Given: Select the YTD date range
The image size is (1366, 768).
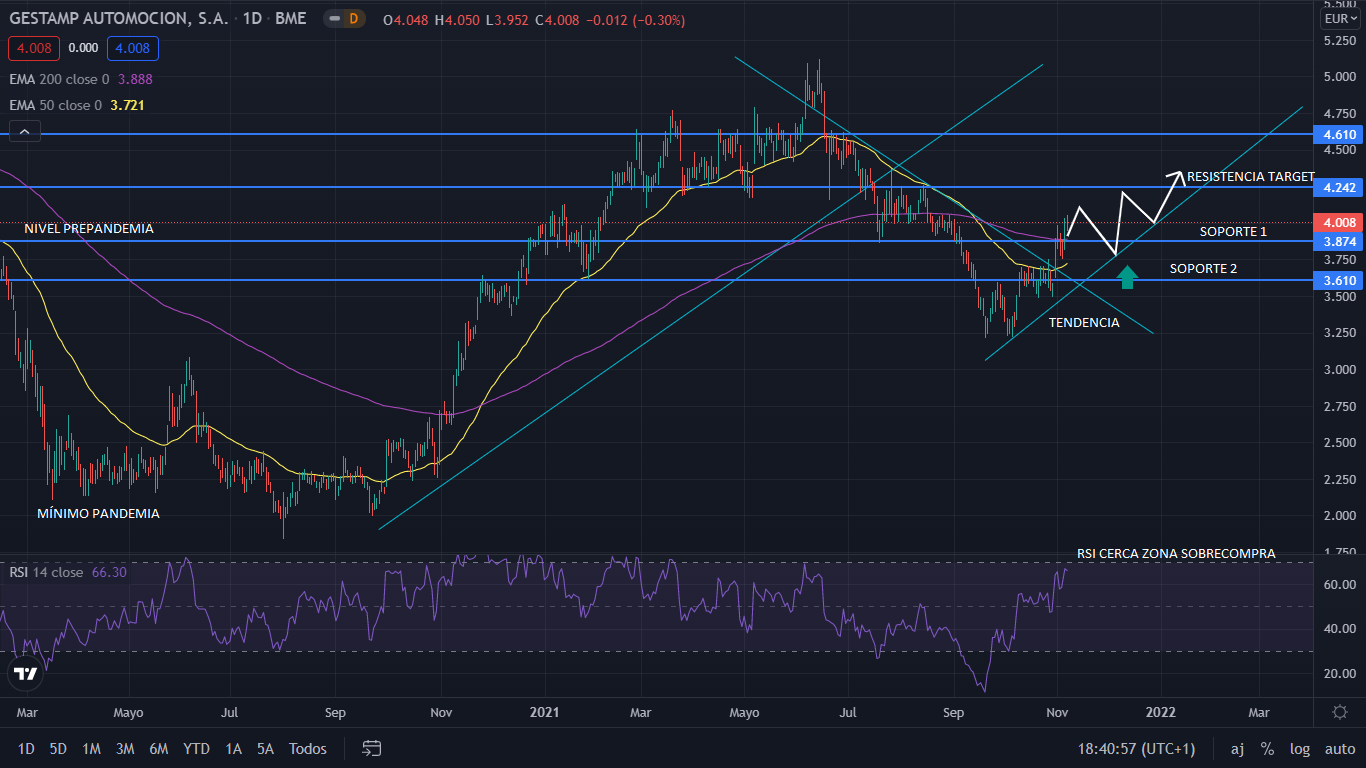Looking at the screenshot, I should click(x=196, y=748).
